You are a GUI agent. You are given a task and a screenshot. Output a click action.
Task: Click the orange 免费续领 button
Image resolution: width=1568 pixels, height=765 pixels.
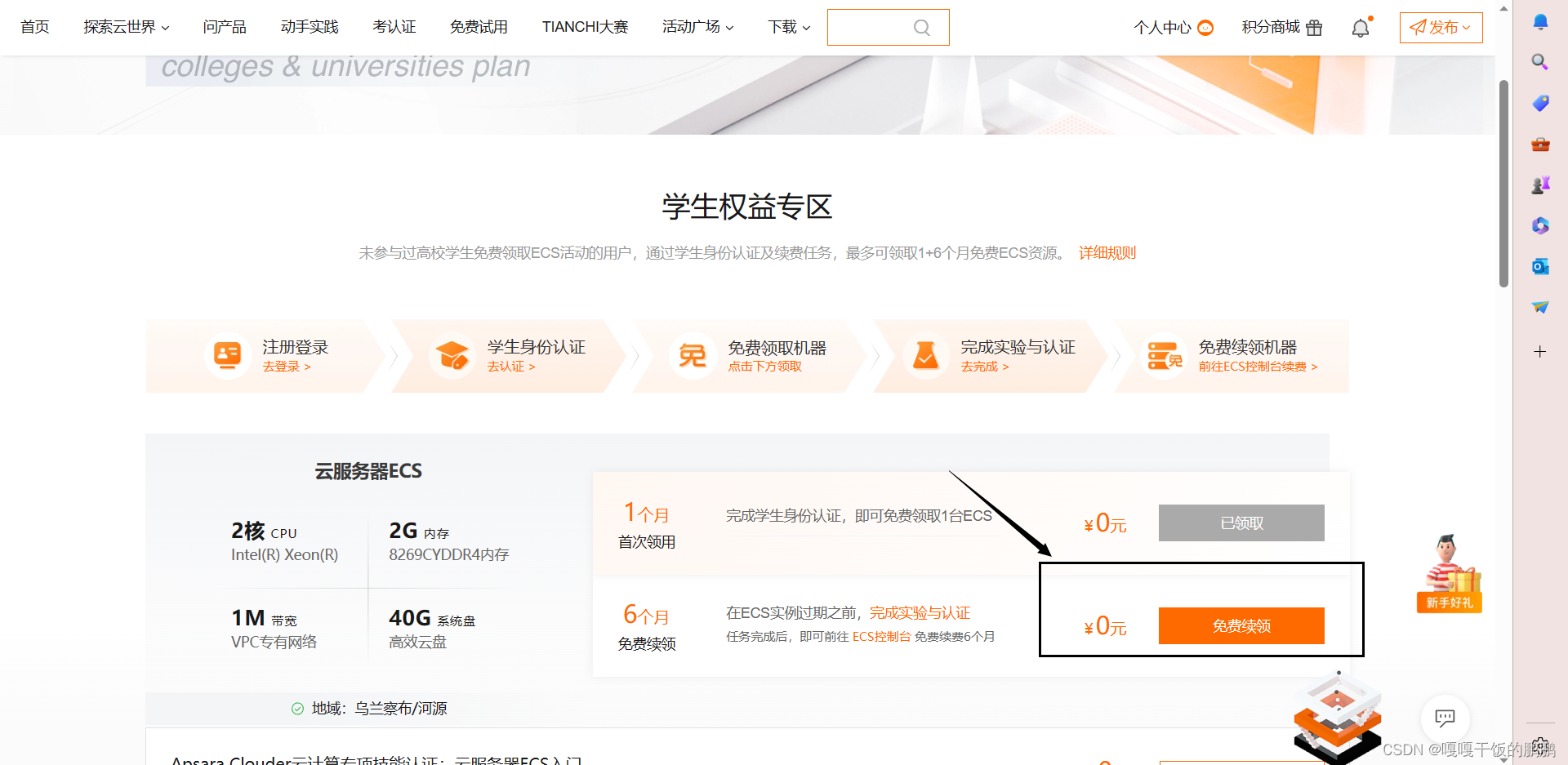[1241, 625]
